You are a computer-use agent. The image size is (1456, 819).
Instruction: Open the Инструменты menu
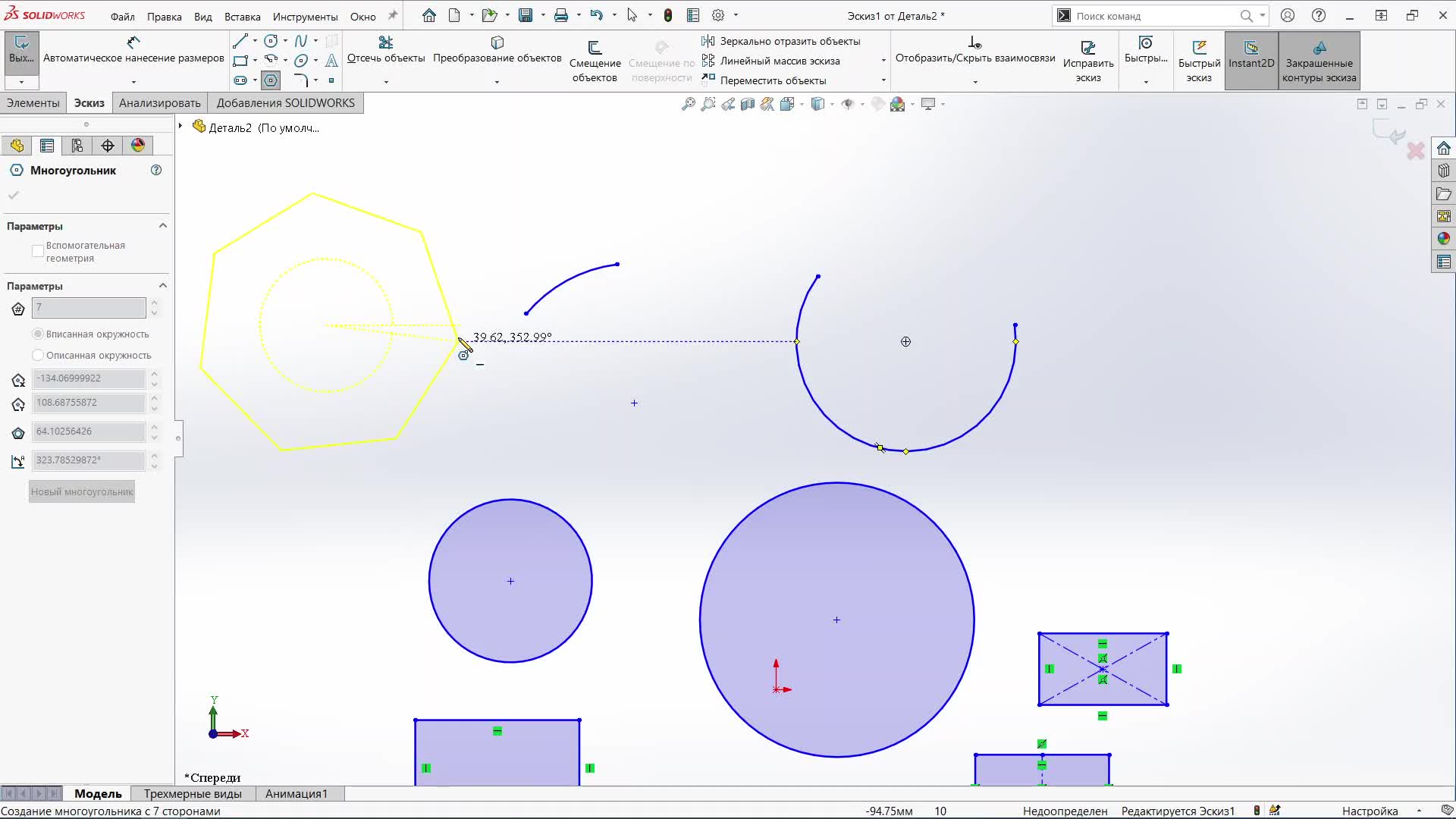click(305, 16)
